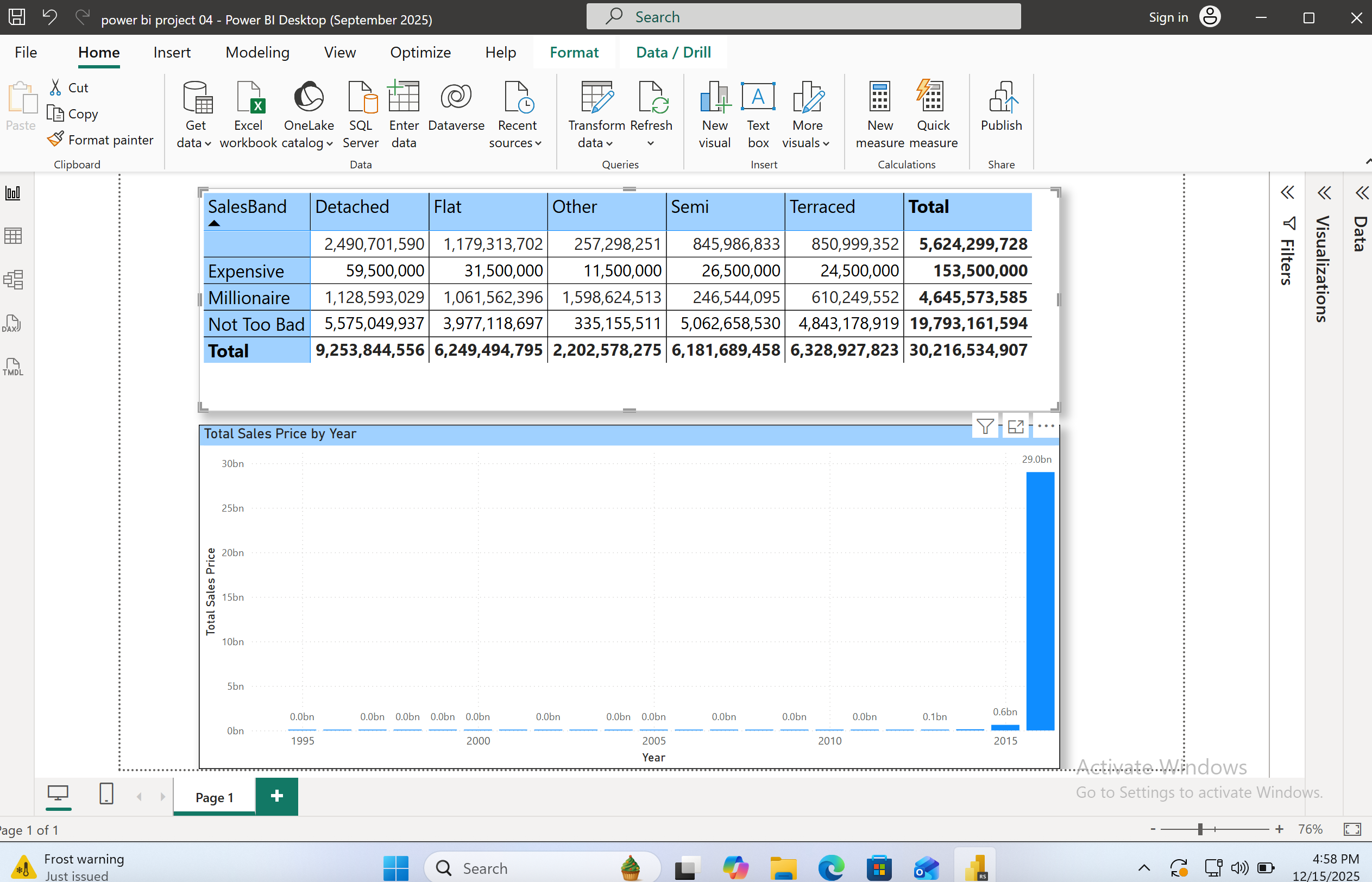The height and width of the screenshot is (882, 1372).
Task: Expand the Get data dropdown
Action: [x=194, y=143]
